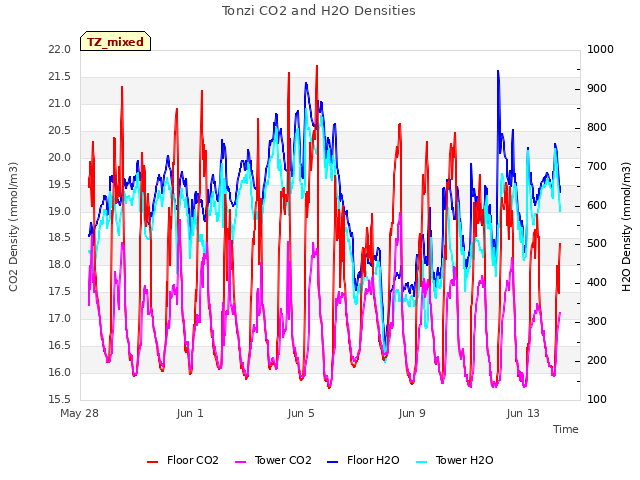640x480 pixels.
Task: Click the Jun 1 date tick label
Action: (x=190, y=413)
